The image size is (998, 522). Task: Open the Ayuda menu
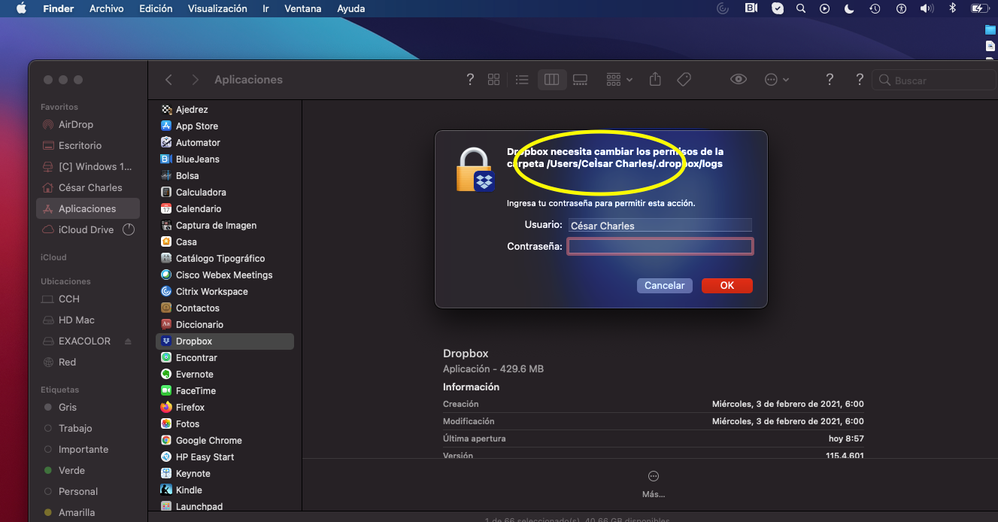[351, 8]
